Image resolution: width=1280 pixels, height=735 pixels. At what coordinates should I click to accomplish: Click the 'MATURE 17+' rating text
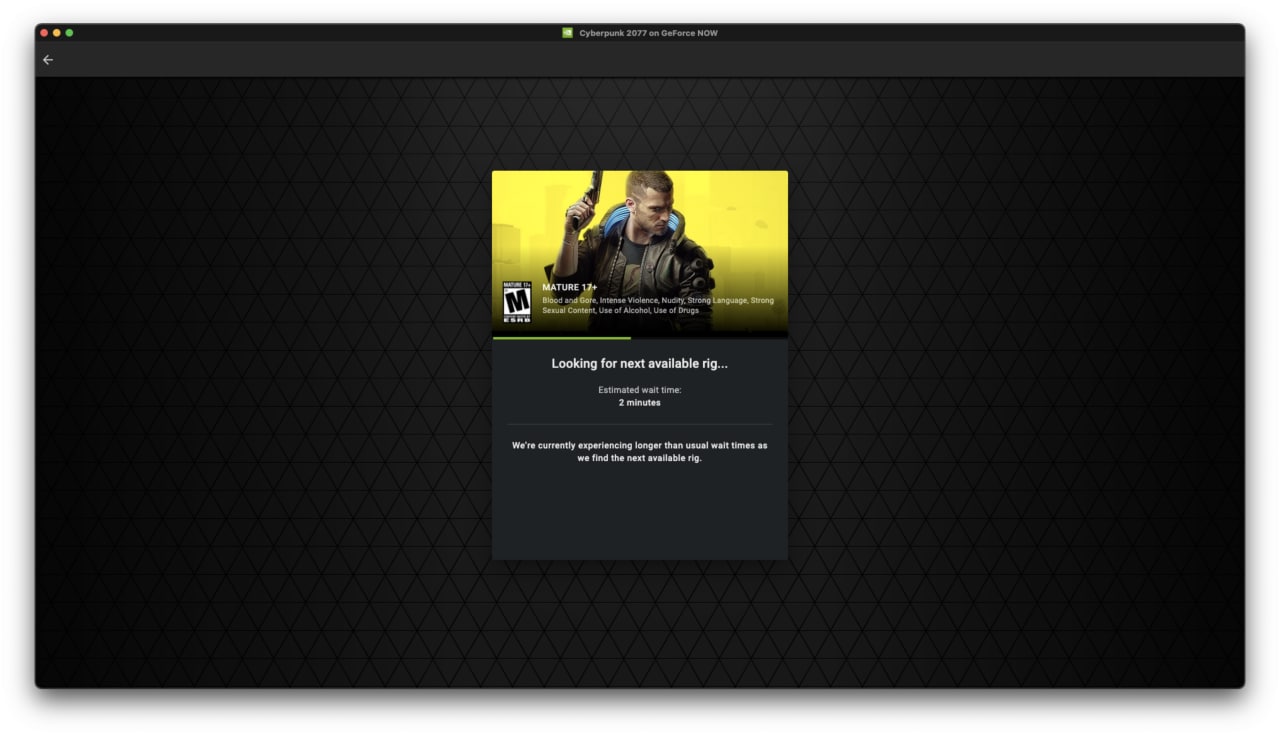(570, 288)
